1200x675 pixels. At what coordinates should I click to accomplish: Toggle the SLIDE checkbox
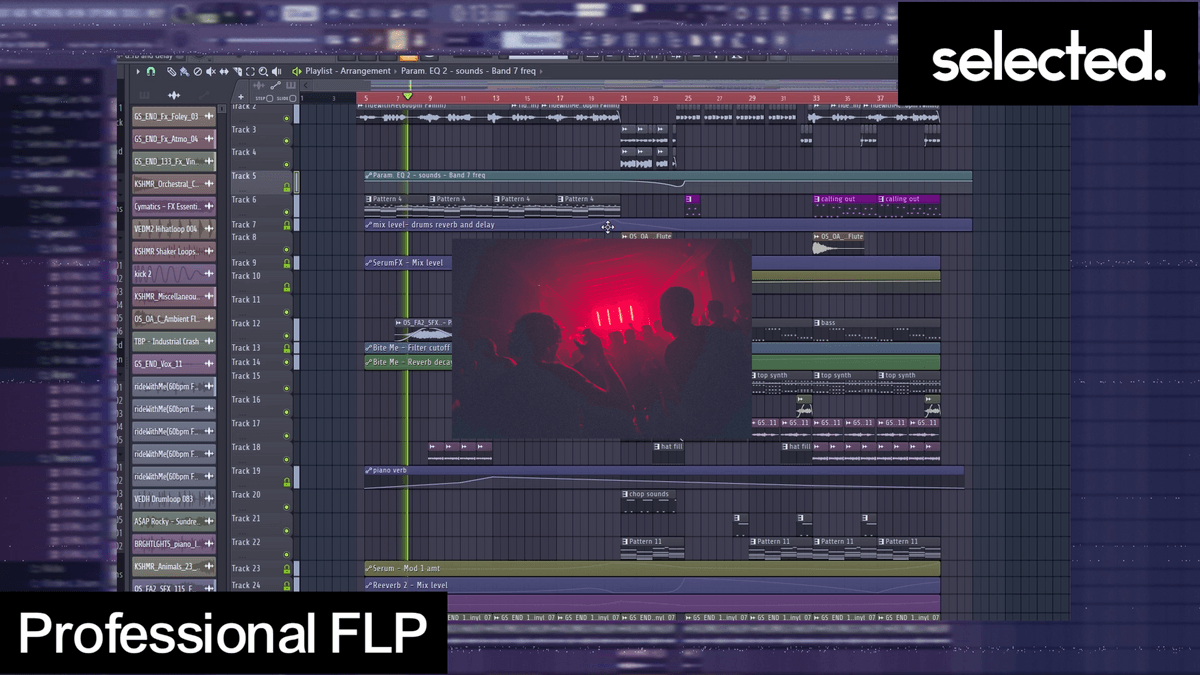click(294, 98)
